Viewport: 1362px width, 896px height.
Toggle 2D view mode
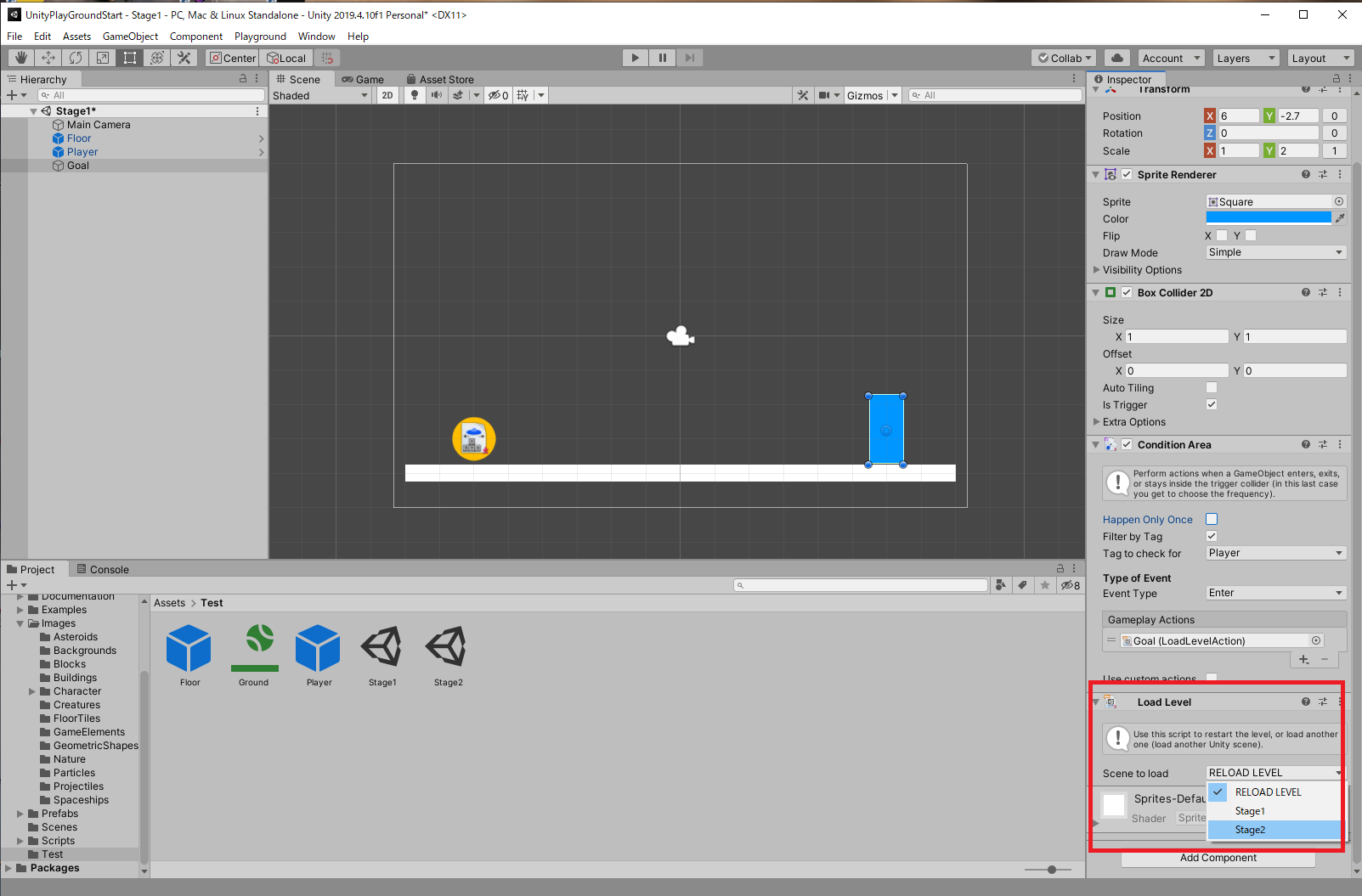387,95
